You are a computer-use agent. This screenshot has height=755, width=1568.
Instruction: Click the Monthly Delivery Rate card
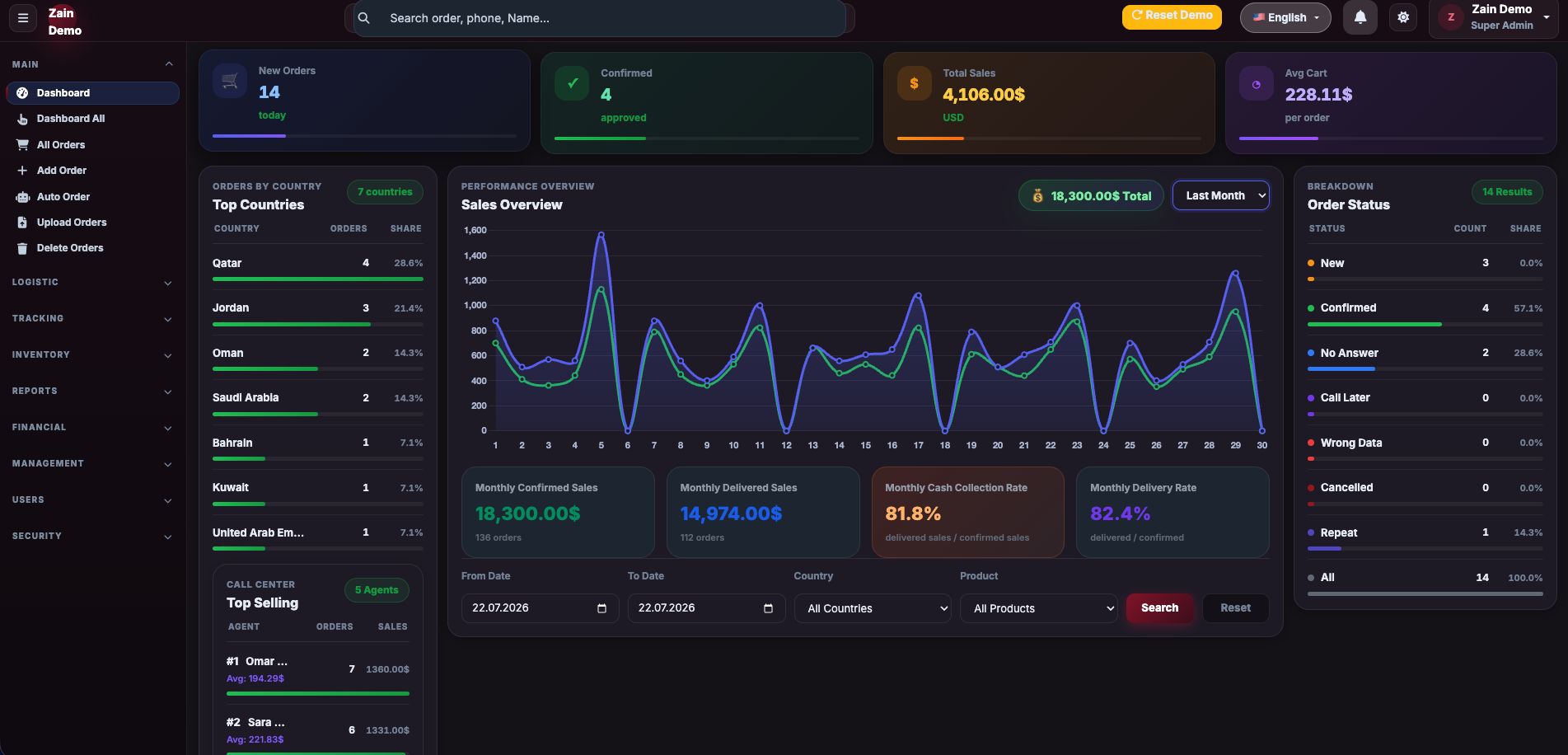pos(1172,513)
